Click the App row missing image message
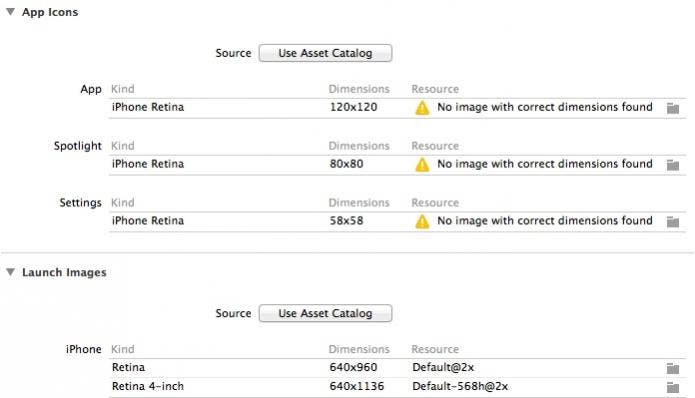 click(545, 107)
